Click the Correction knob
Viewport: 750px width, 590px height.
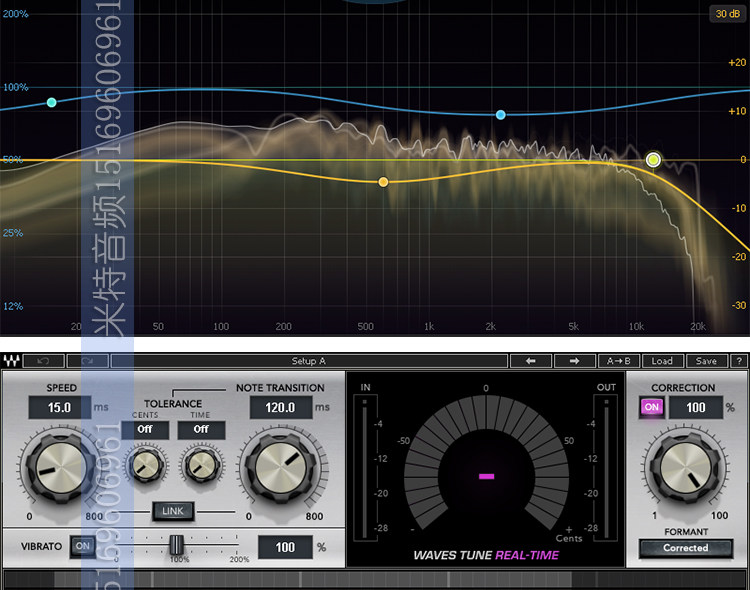click(686, 468)
